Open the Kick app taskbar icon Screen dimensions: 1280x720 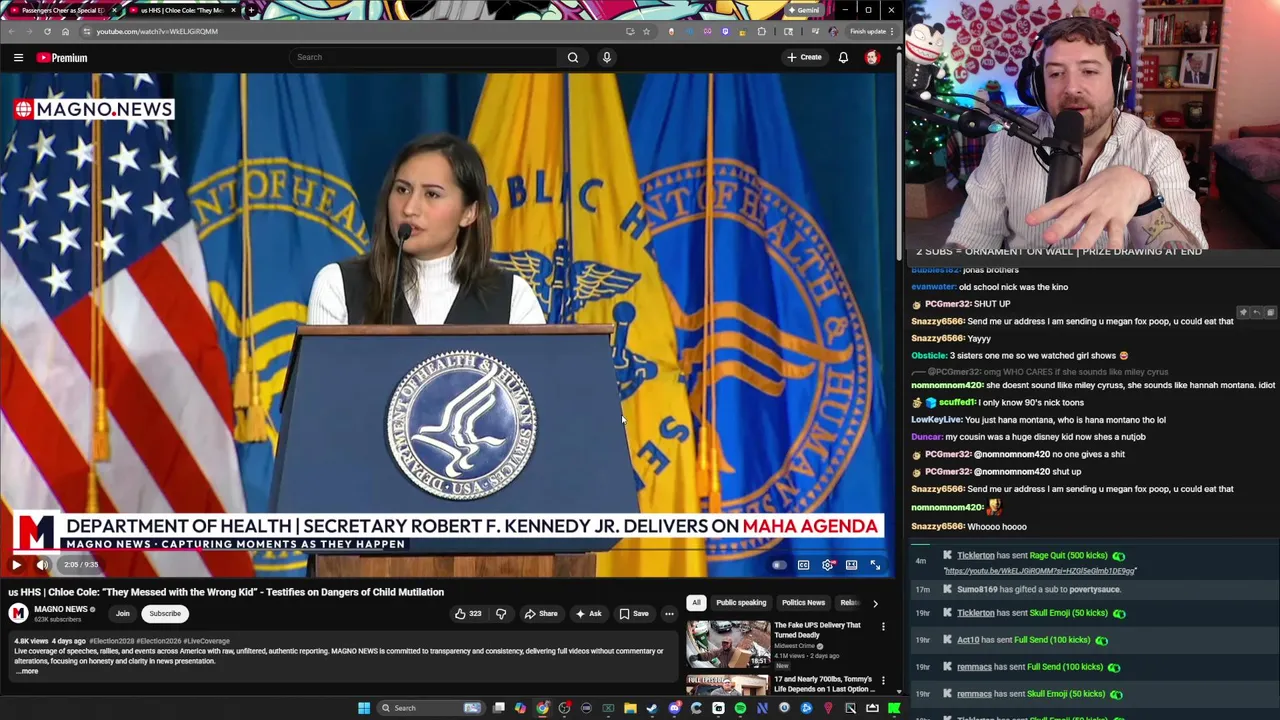click(x=894, y=708)
